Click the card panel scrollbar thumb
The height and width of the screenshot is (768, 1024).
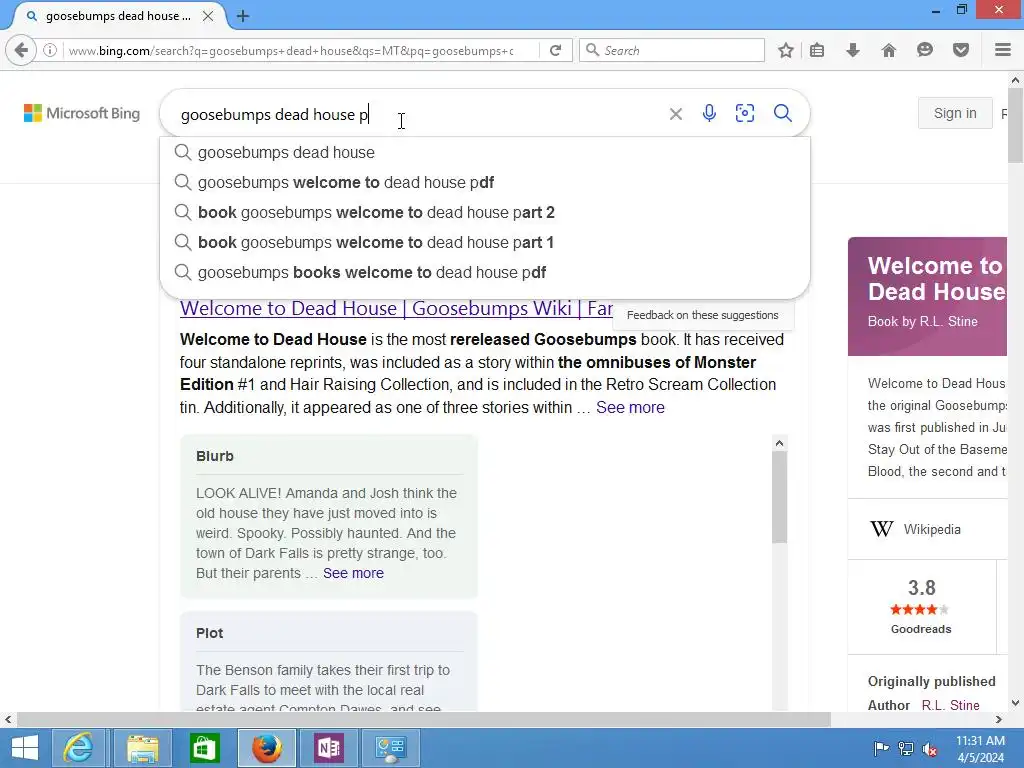779,498
